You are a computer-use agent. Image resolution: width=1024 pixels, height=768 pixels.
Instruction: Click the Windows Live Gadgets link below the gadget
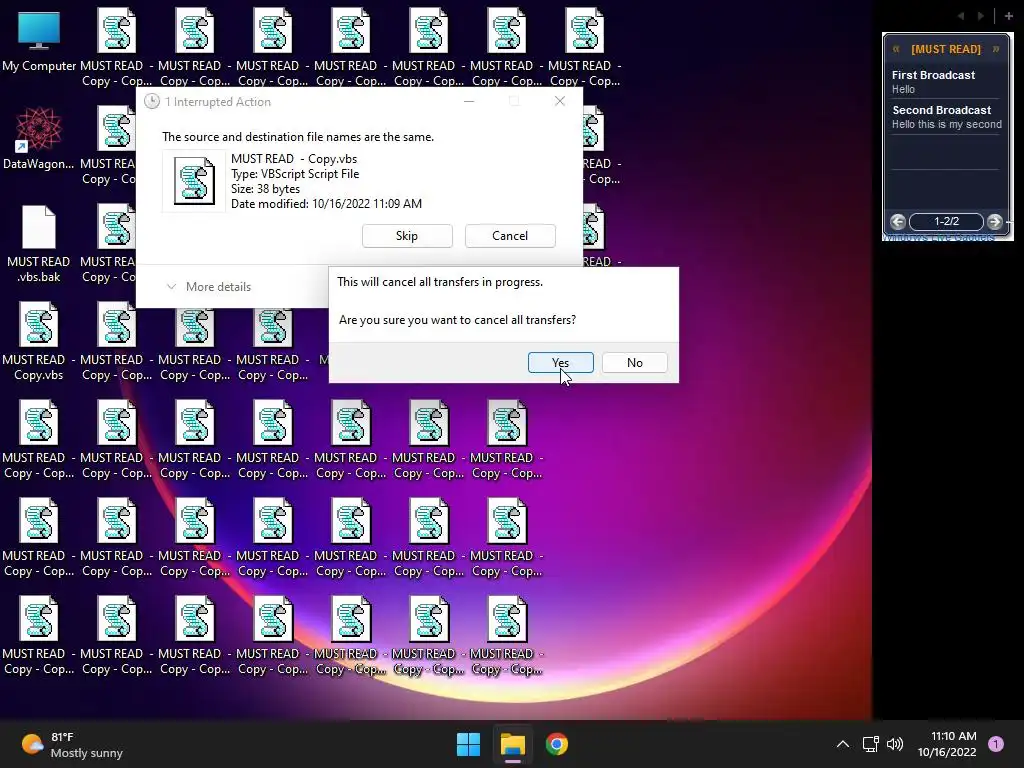tap(939, 237)
